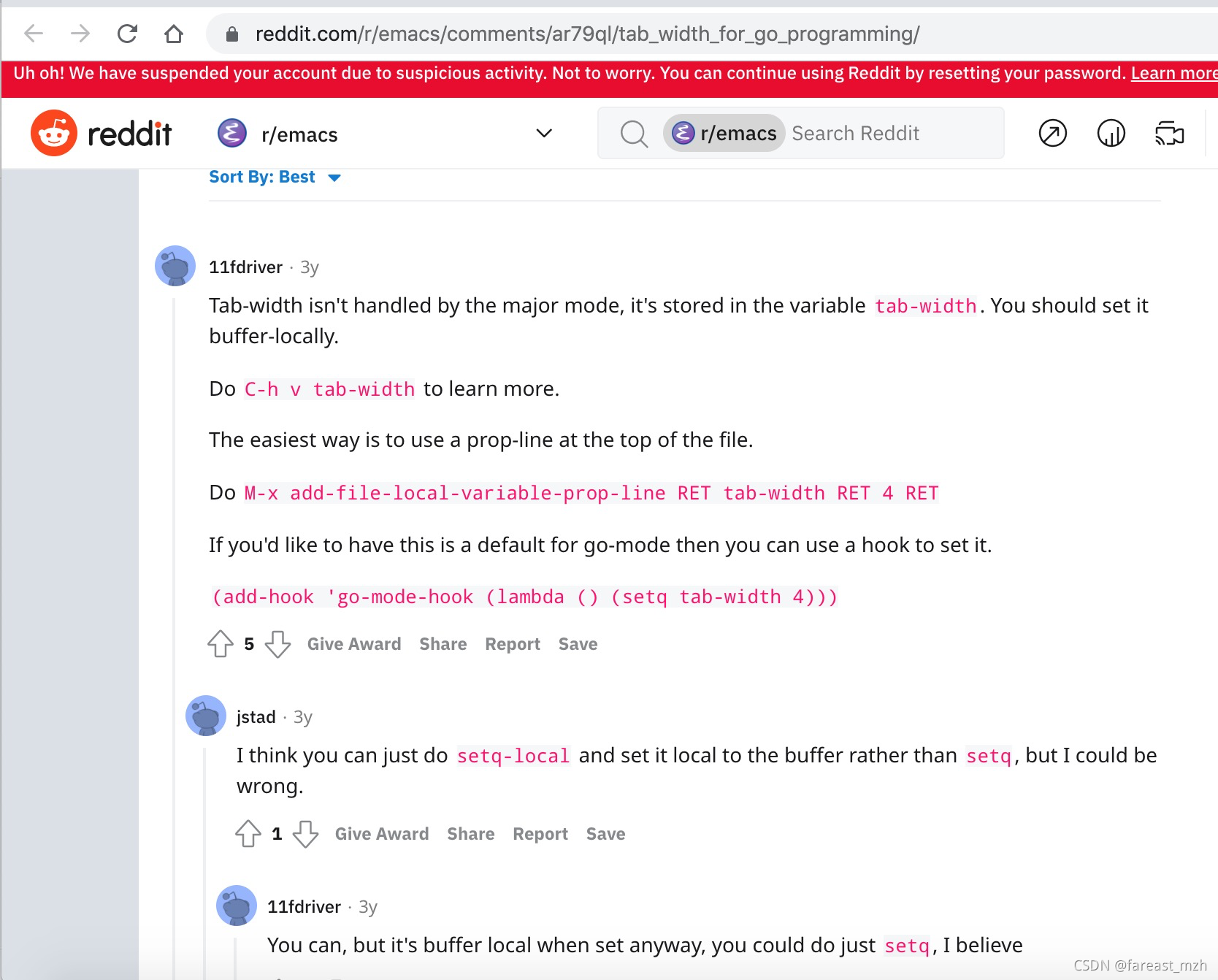The width and height of the screenshot is (1218, 980).
Task: Select the Popular posts arrow icon
Action: click(x=1052, y=133)
